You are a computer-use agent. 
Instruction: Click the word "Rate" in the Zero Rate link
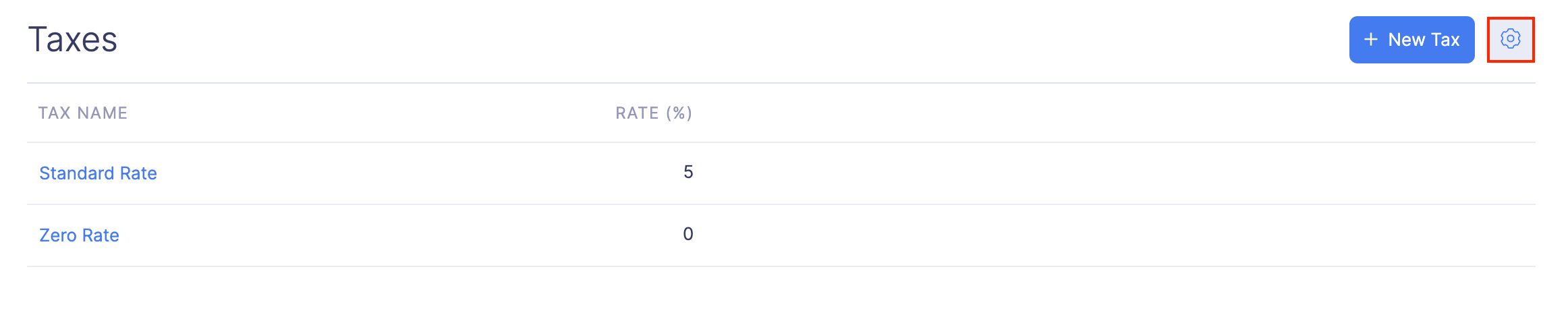point(101,235)
